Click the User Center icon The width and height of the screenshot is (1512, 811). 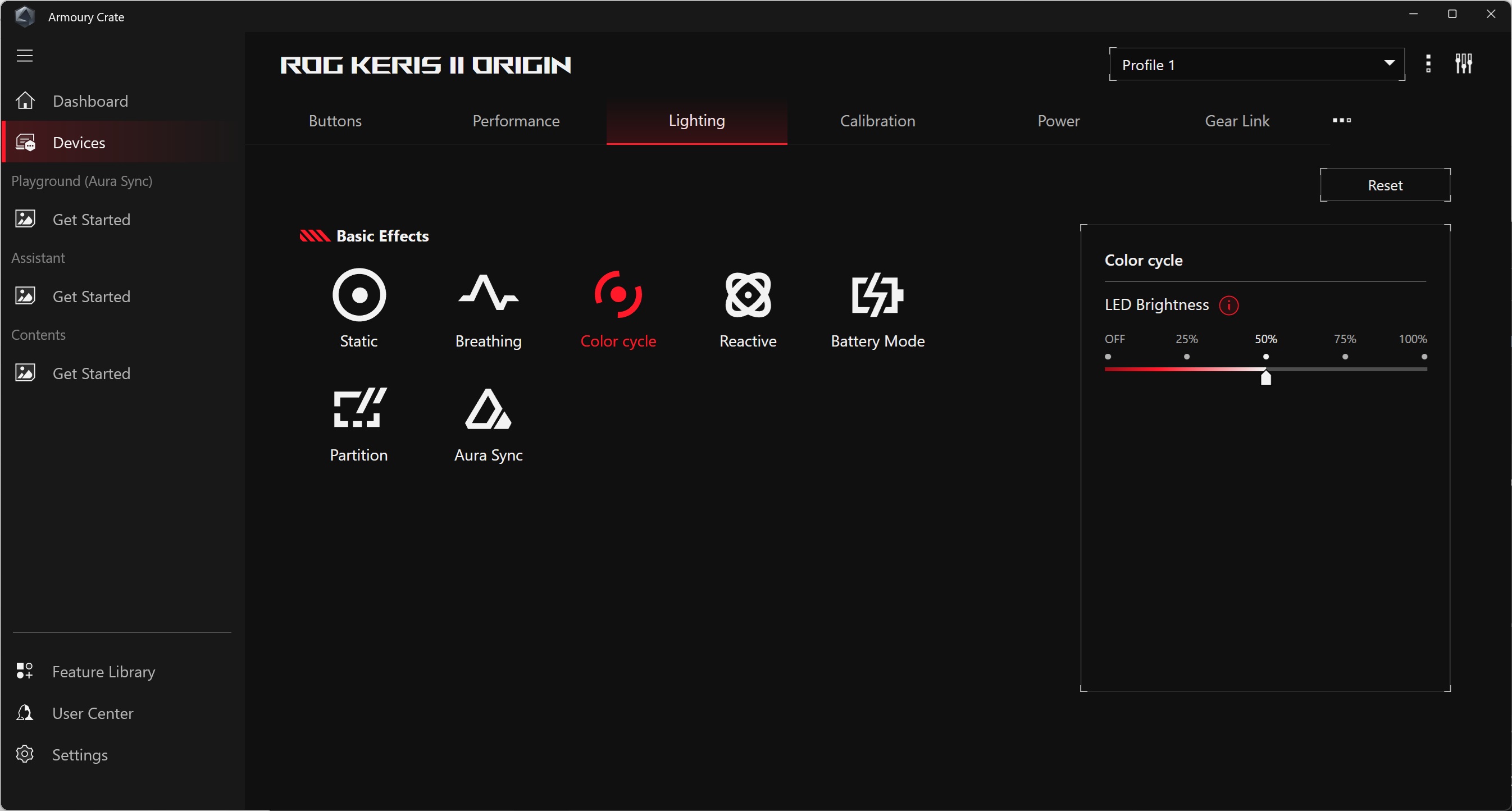(25, 712)
